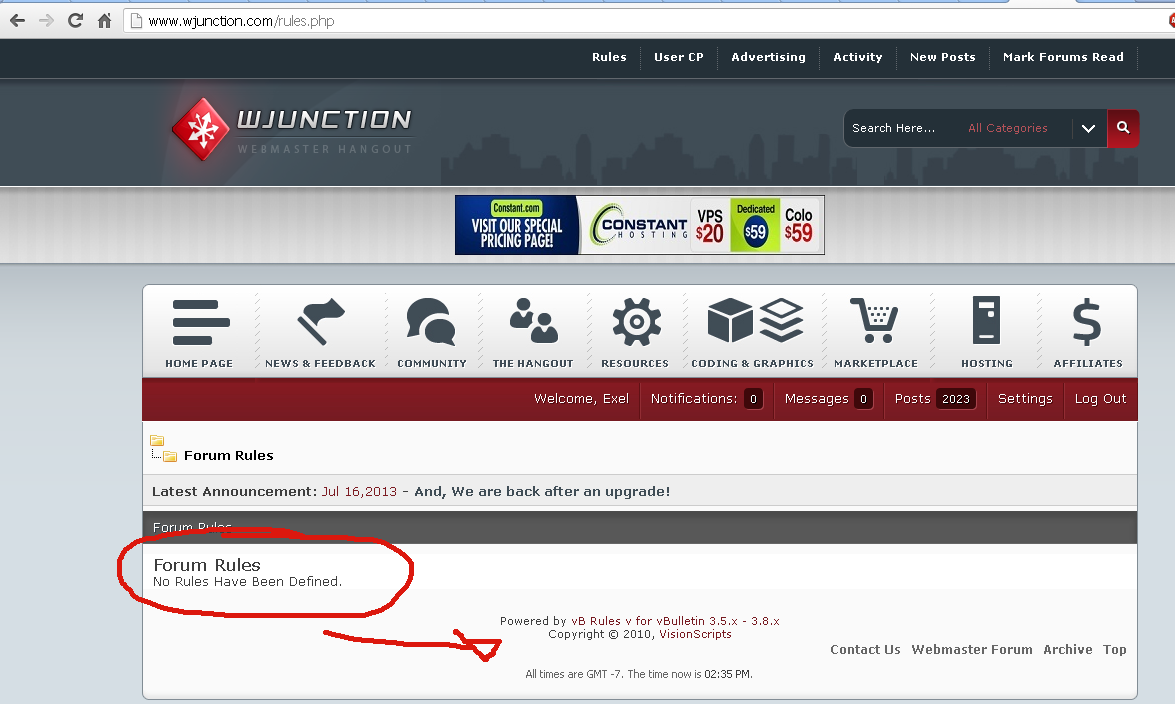Open the Resources gear icon
Image resolution: width=1175 pixels, height=704 pixels.
click(636, 322)
